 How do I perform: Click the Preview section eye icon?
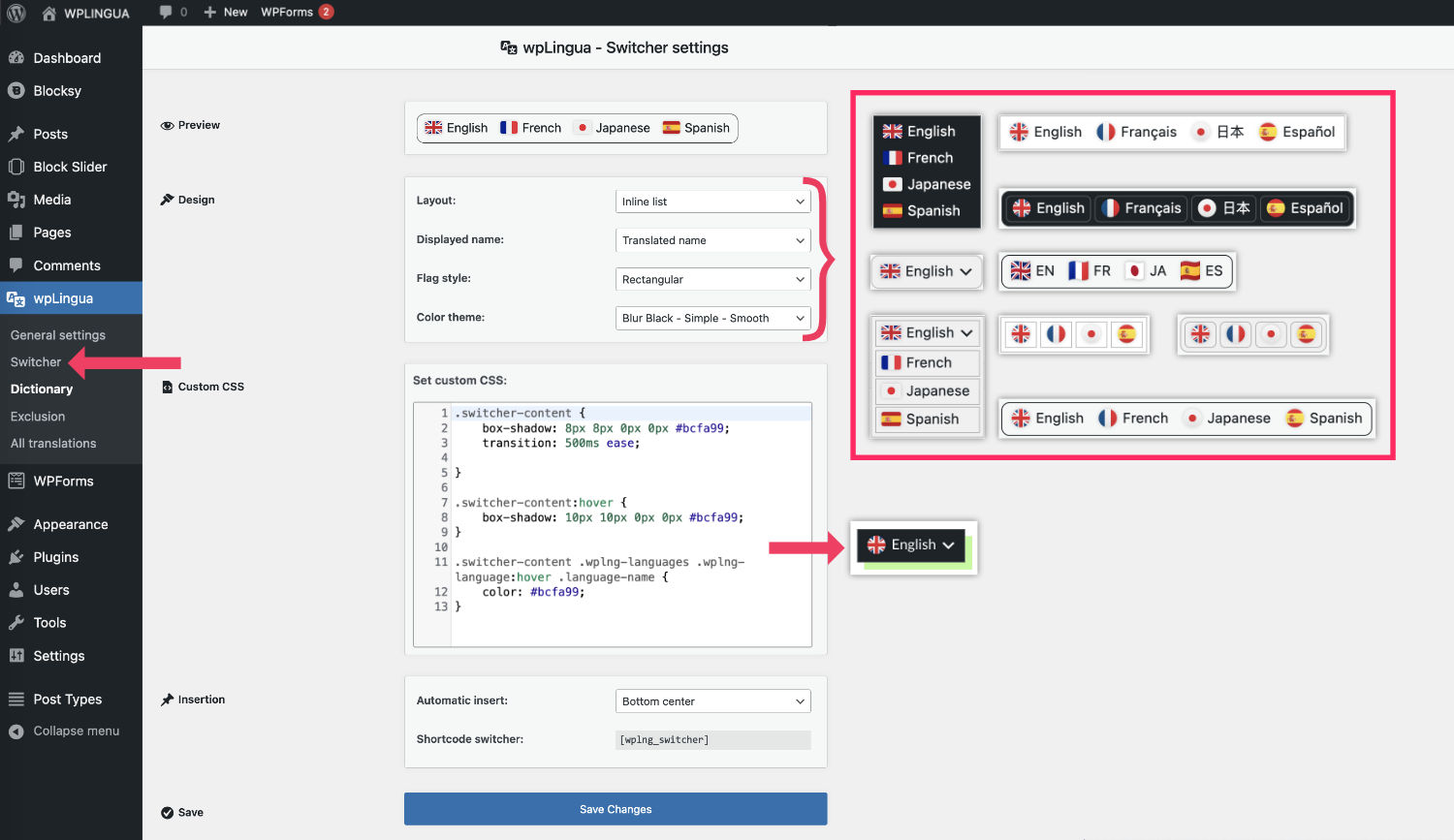[167, 126]
